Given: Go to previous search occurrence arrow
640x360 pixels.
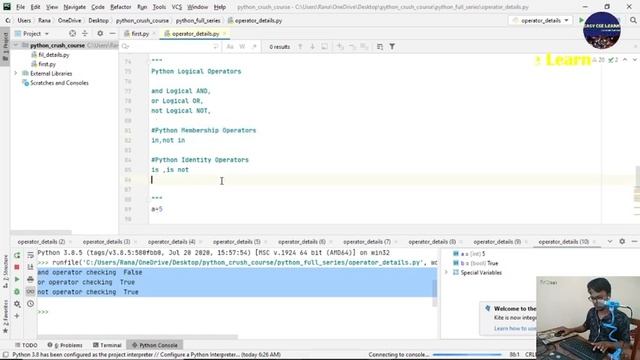Looking at the screenshot, I should click(x=300, y=47).
